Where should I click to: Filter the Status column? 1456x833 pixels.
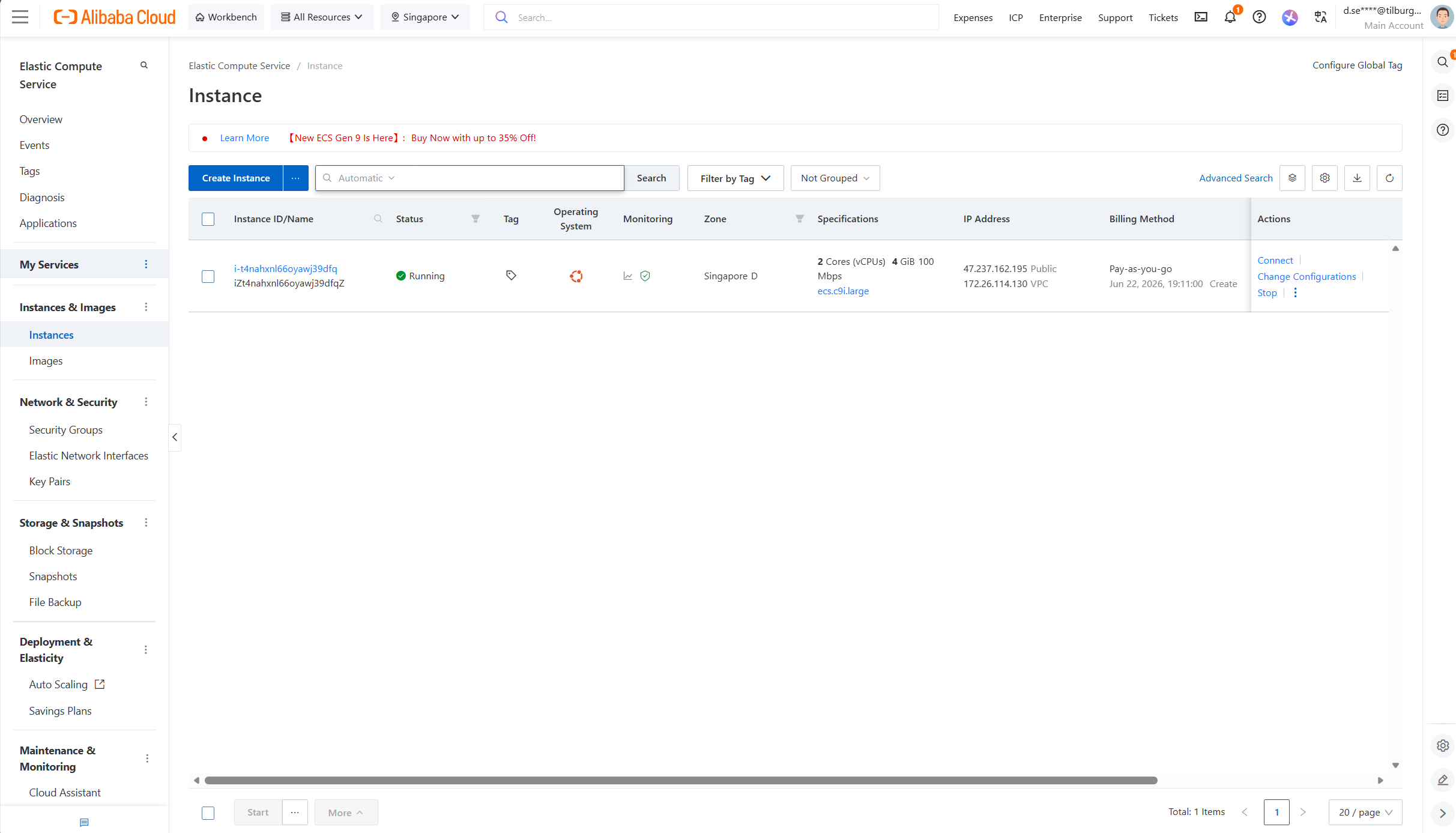pyautogui.click(x=476, y=219)
